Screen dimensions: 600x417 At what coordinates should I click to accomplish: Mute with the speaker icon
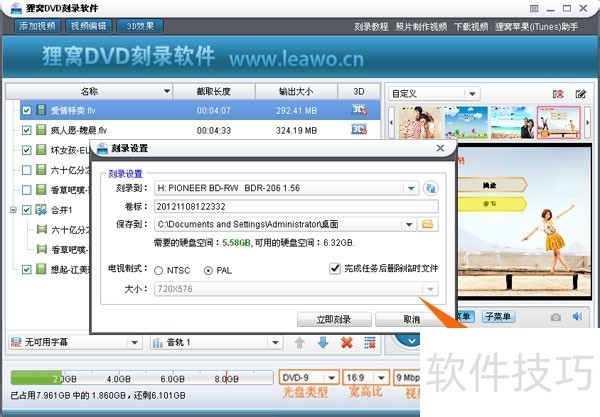(577, 316)
